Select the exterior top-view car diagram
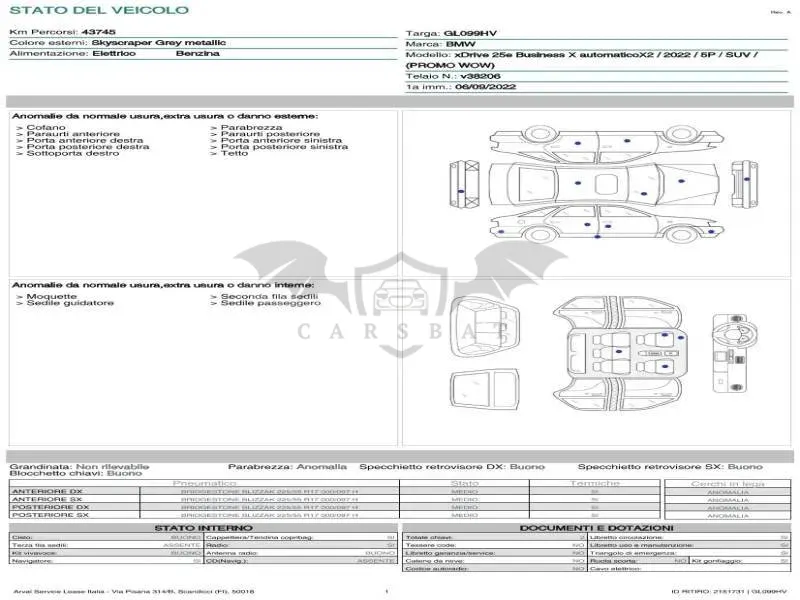Screen dimensions: 800x600 pyautogui.click(x=605, y=184)
